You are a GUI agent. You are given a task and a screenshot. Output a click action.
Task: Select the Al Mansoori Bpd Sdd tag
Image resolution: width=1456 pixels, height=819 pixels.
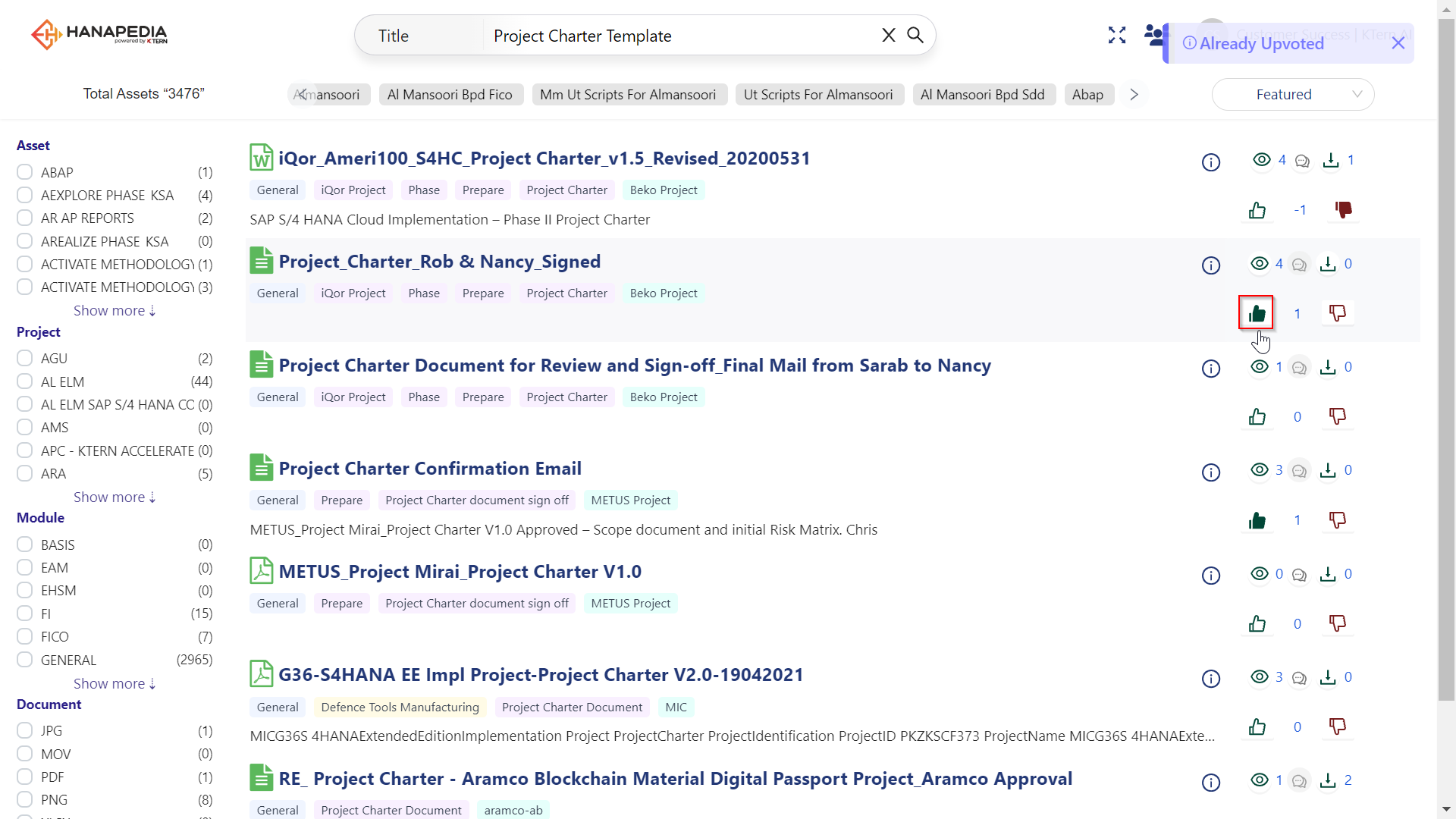[983, 95]
